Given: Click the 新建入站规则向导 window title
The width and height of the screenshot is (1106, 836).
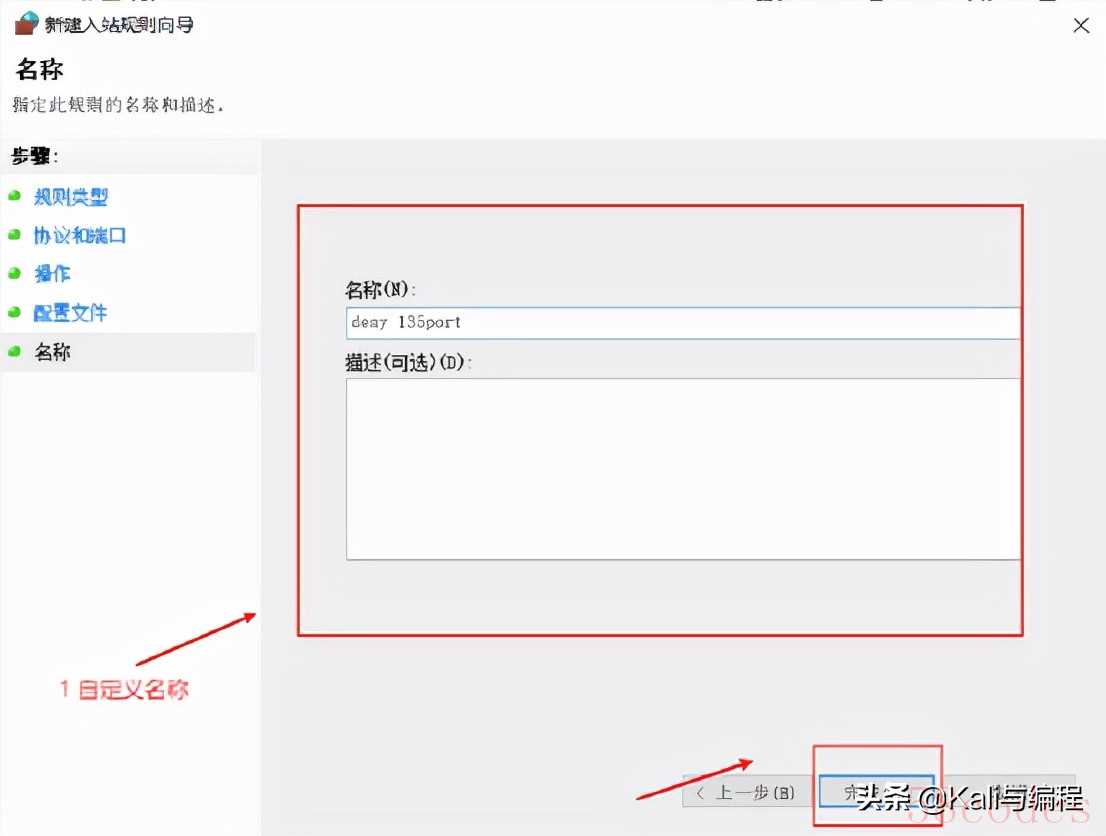Looking at the screenshot, I should (x=119, y=25).
